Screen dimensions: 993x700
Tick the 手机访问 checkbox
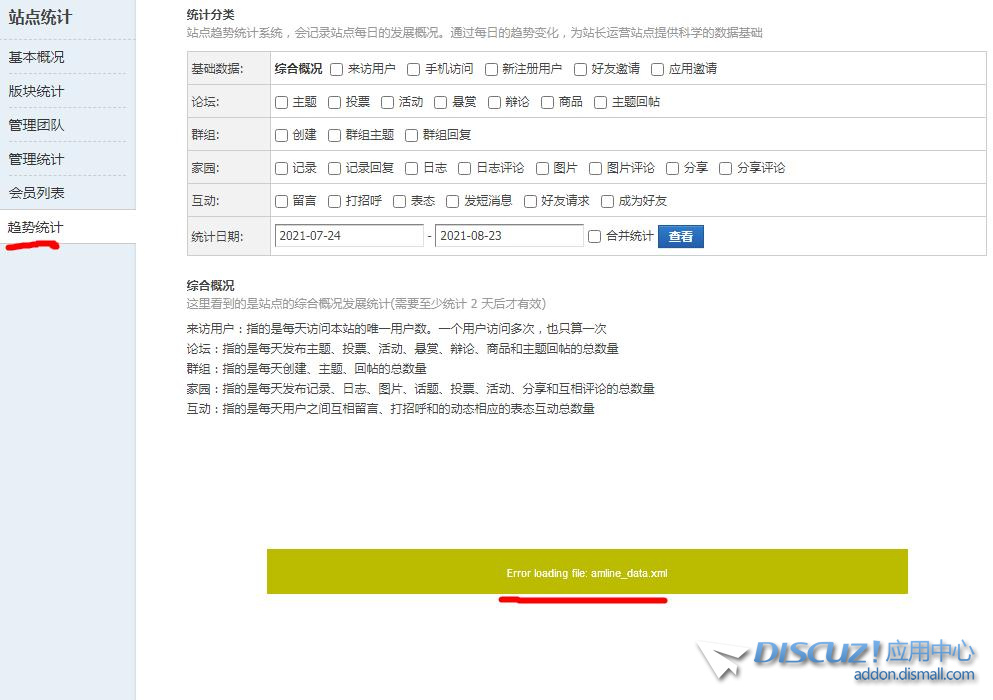pos(414,69)
